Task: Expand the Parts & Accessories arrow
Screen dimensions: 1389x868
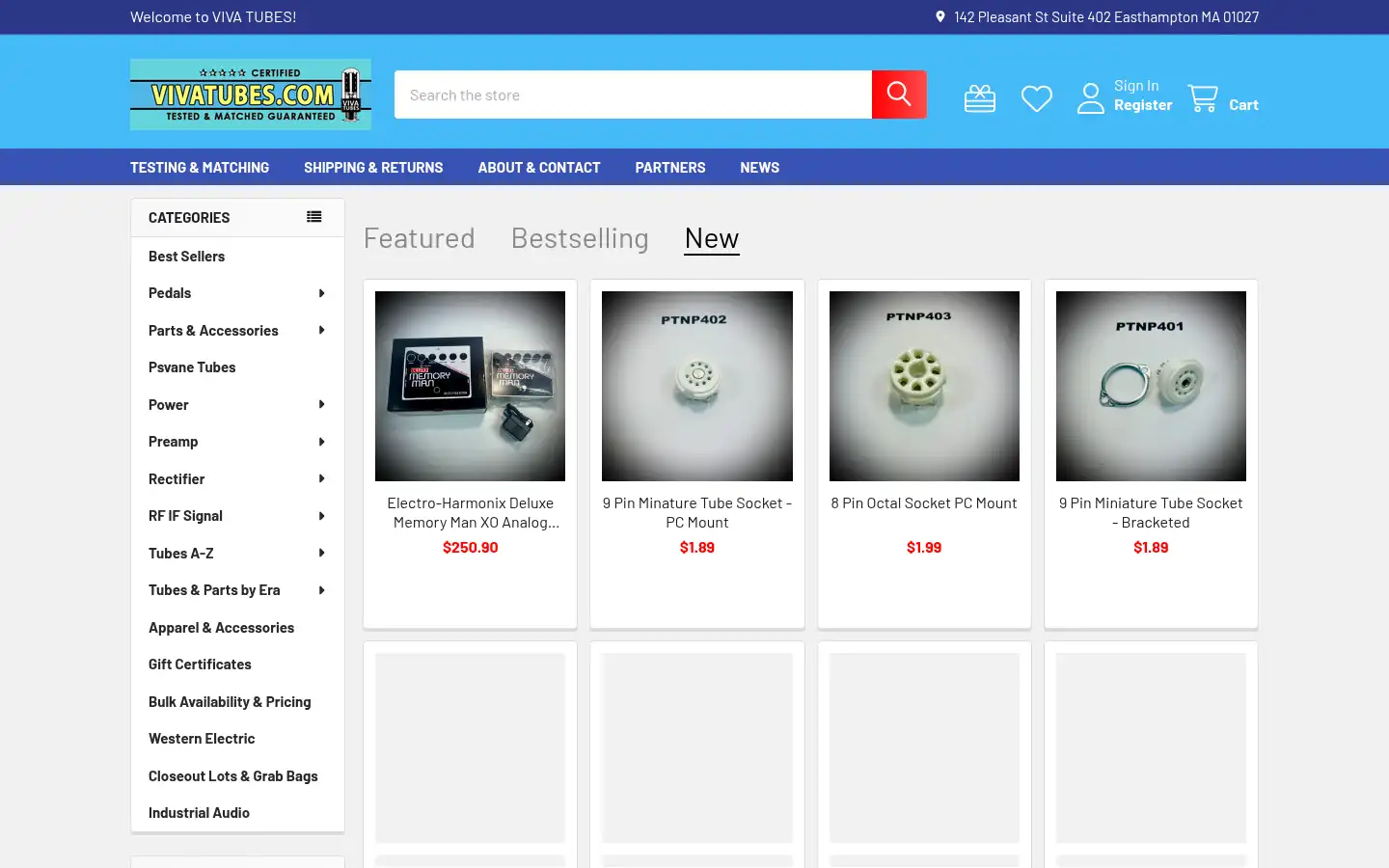Action: point(321,331)
